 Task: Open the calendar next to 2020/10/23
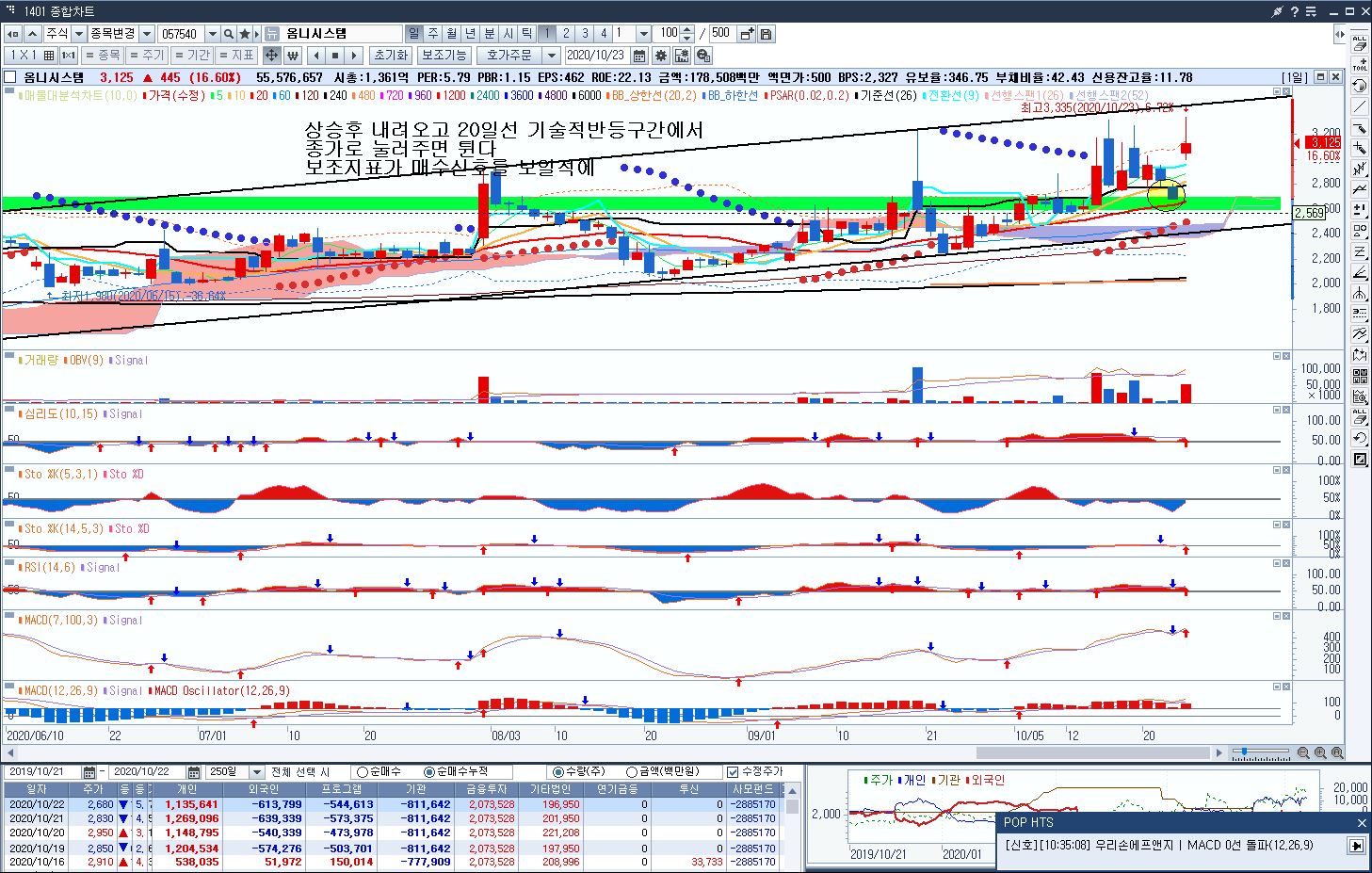click(x=639, y=56)
